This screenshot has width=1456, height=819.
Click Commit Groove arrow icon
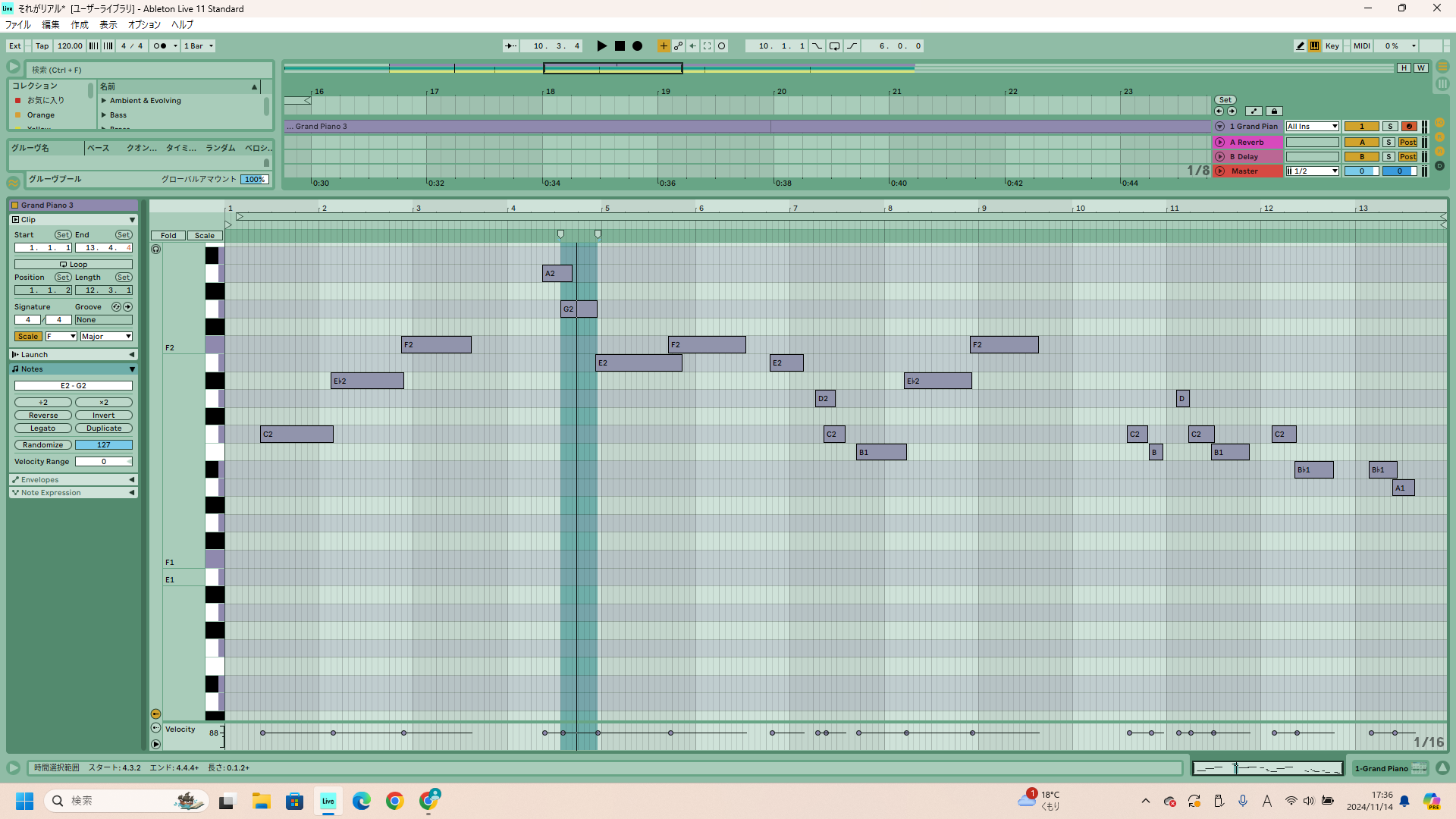click(127, 307)
